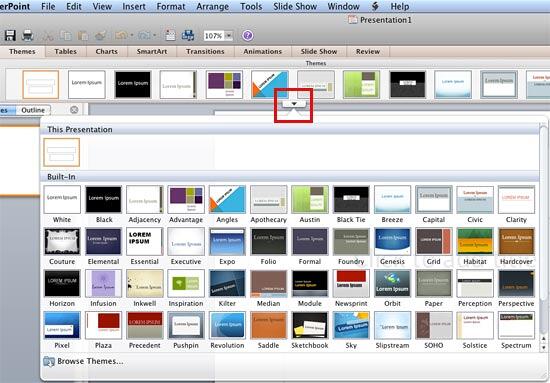Collapse the themes gallery with the down-arrow handle
Viewport: 550px width, 383px height.
294,104
